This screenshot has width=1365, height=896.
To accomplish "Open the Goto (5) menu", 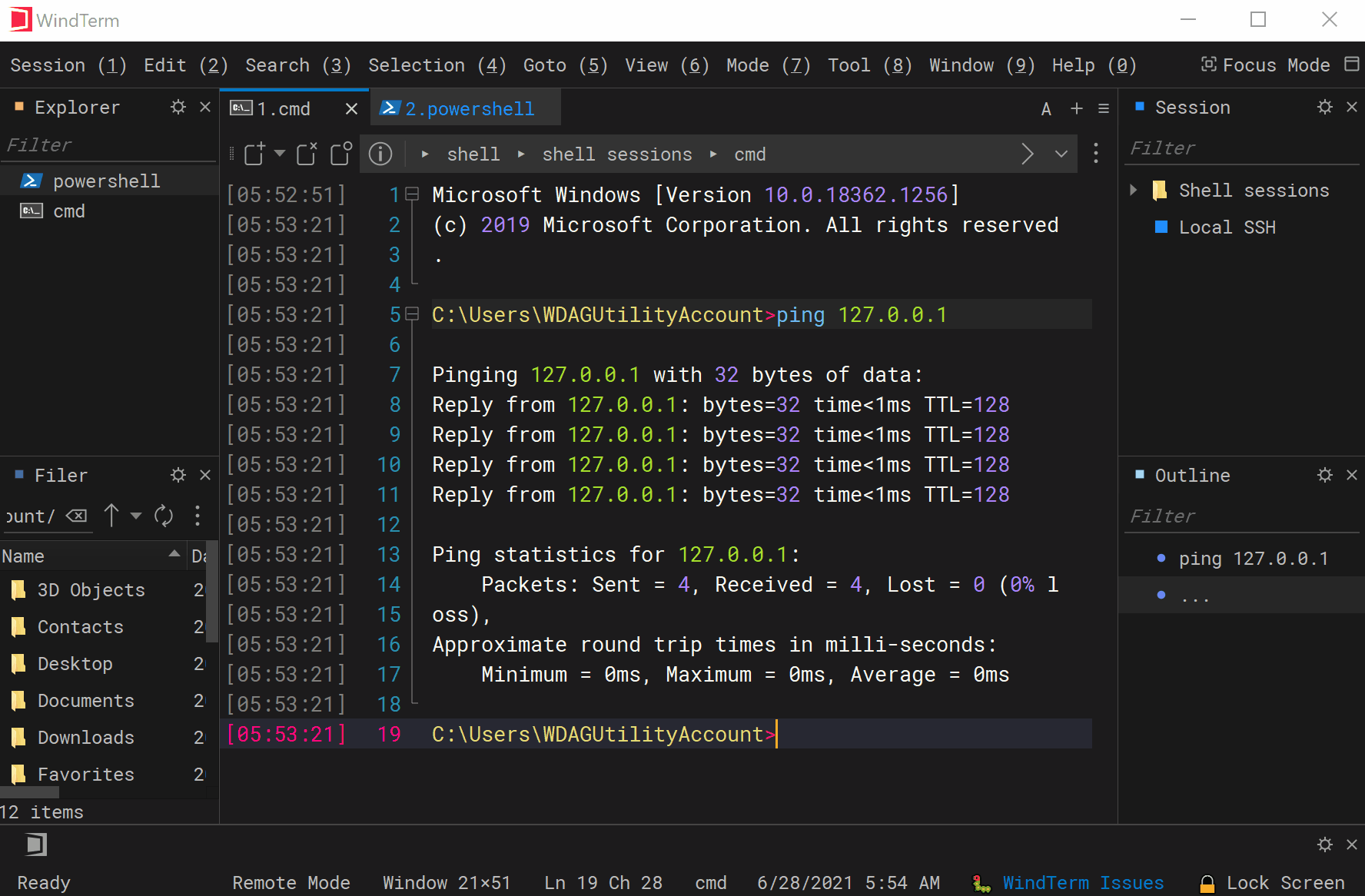I will pos(566,65).
